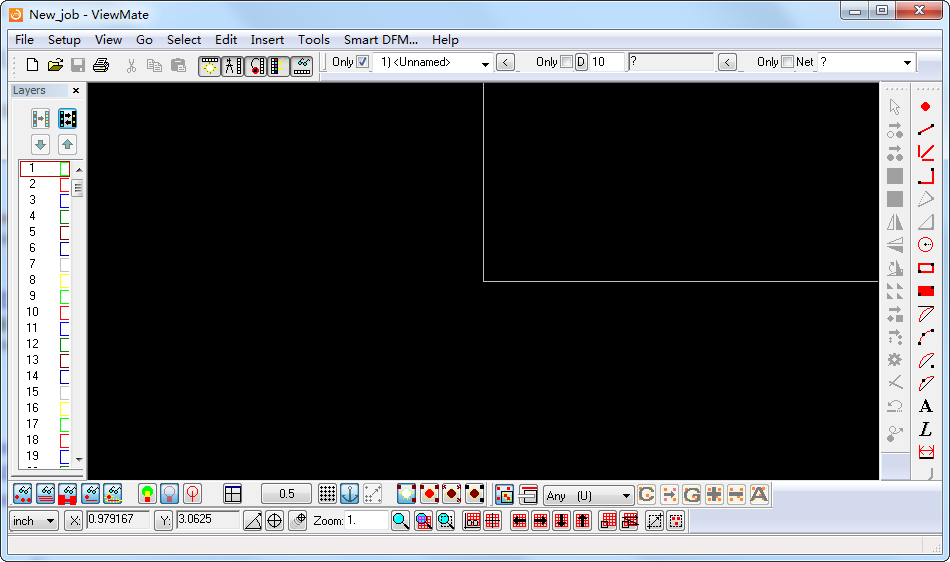The width and height of the screenshot is (950, 562).
Task: Click the green color swatch of layer 17
Action: (65, 425)
